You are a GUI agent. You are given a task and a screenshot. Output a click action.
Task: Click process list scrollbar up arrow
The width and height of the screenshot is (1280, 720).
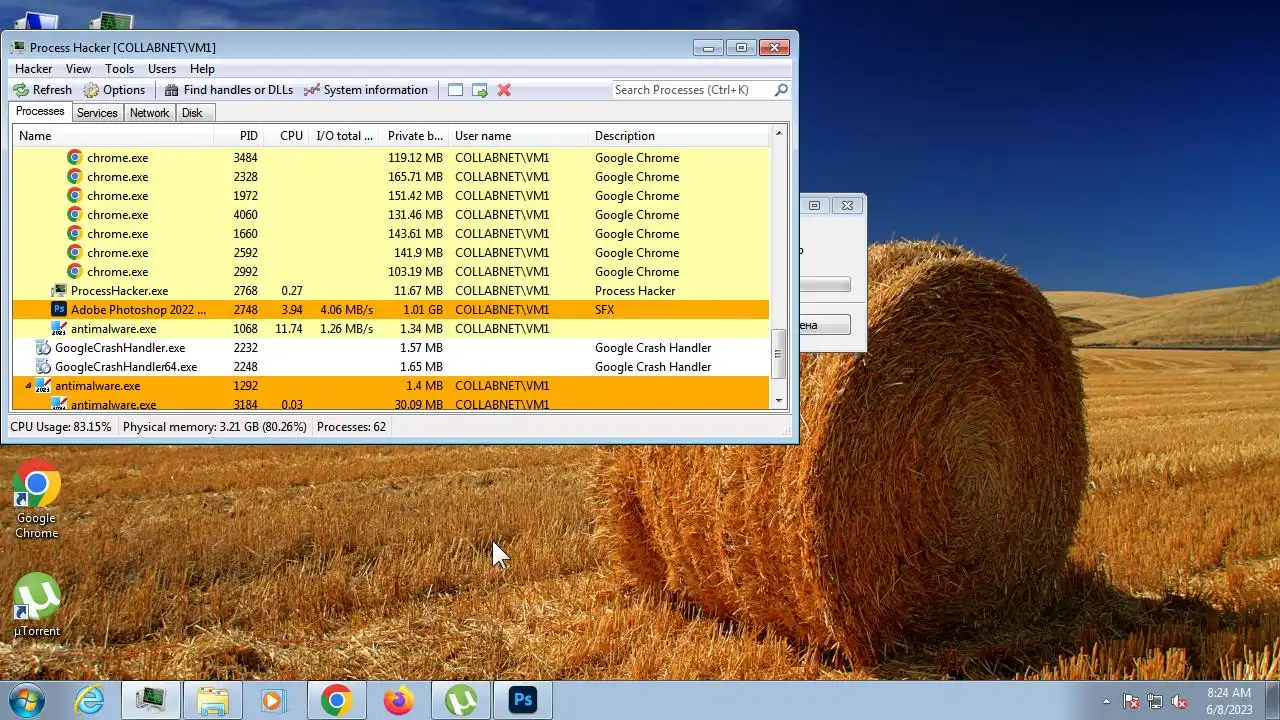click(779, 135)
